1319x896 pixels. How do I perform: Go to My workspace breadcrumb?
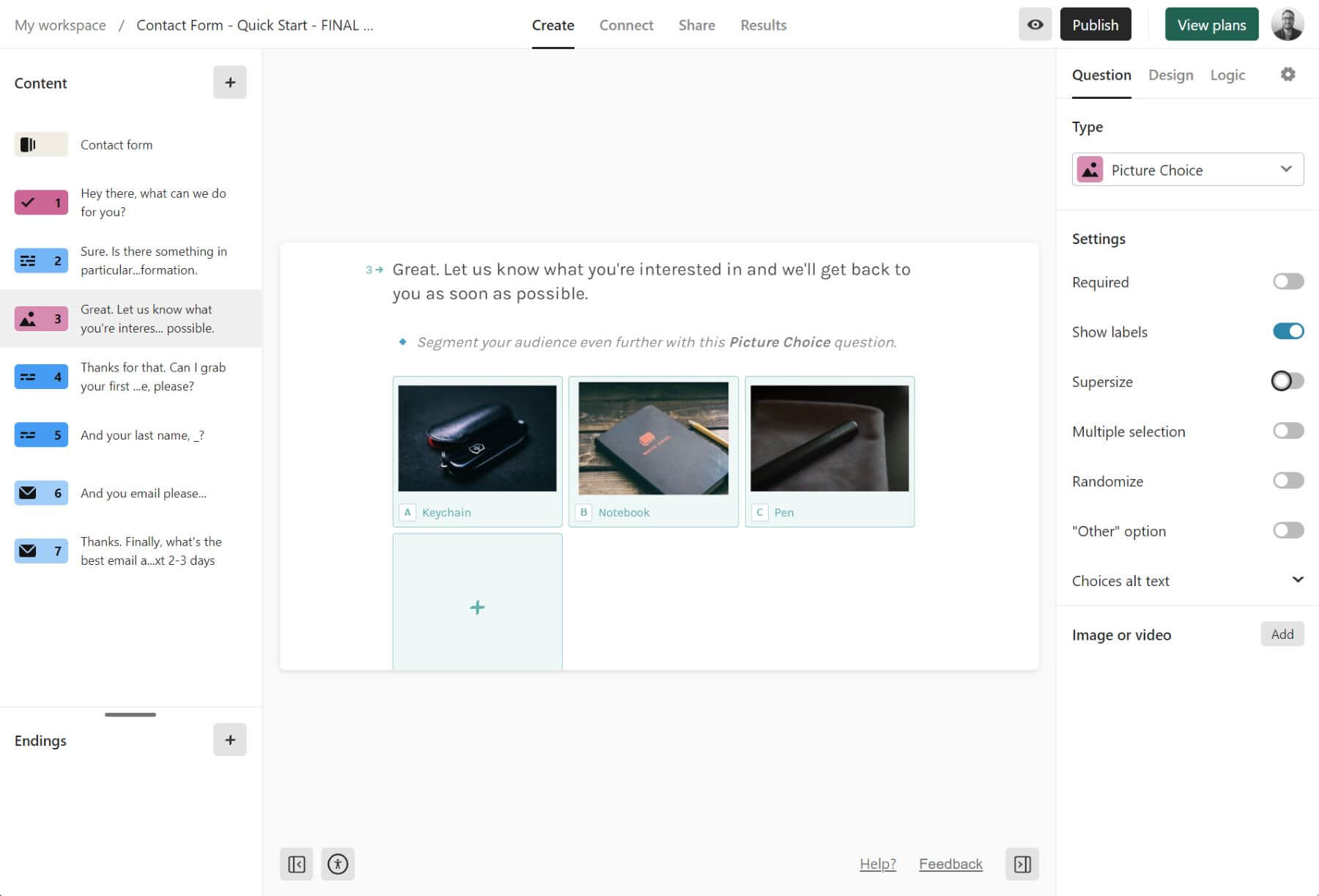[60, 25]
